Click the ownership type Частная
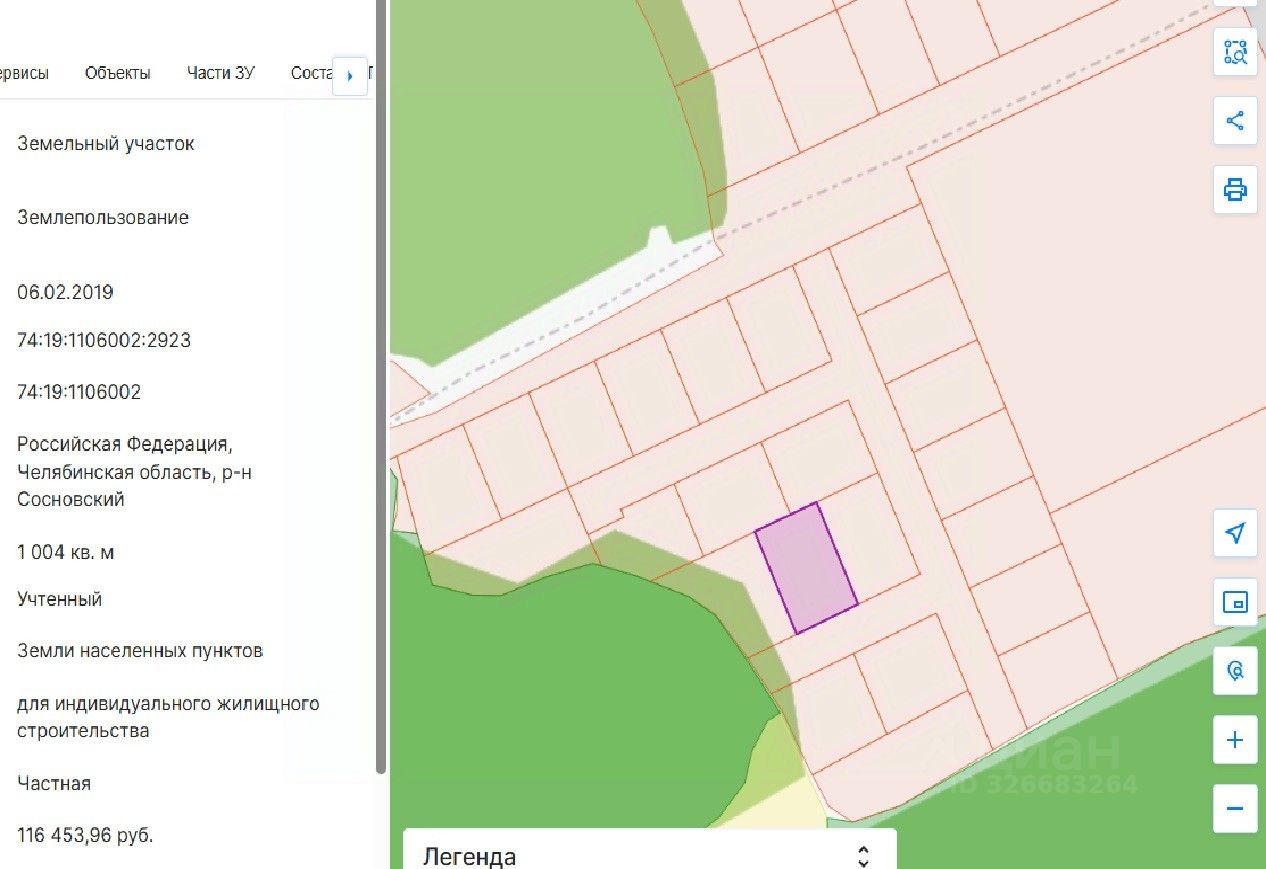The width and height of the screenshot is (1266, 869). point(54,783)
